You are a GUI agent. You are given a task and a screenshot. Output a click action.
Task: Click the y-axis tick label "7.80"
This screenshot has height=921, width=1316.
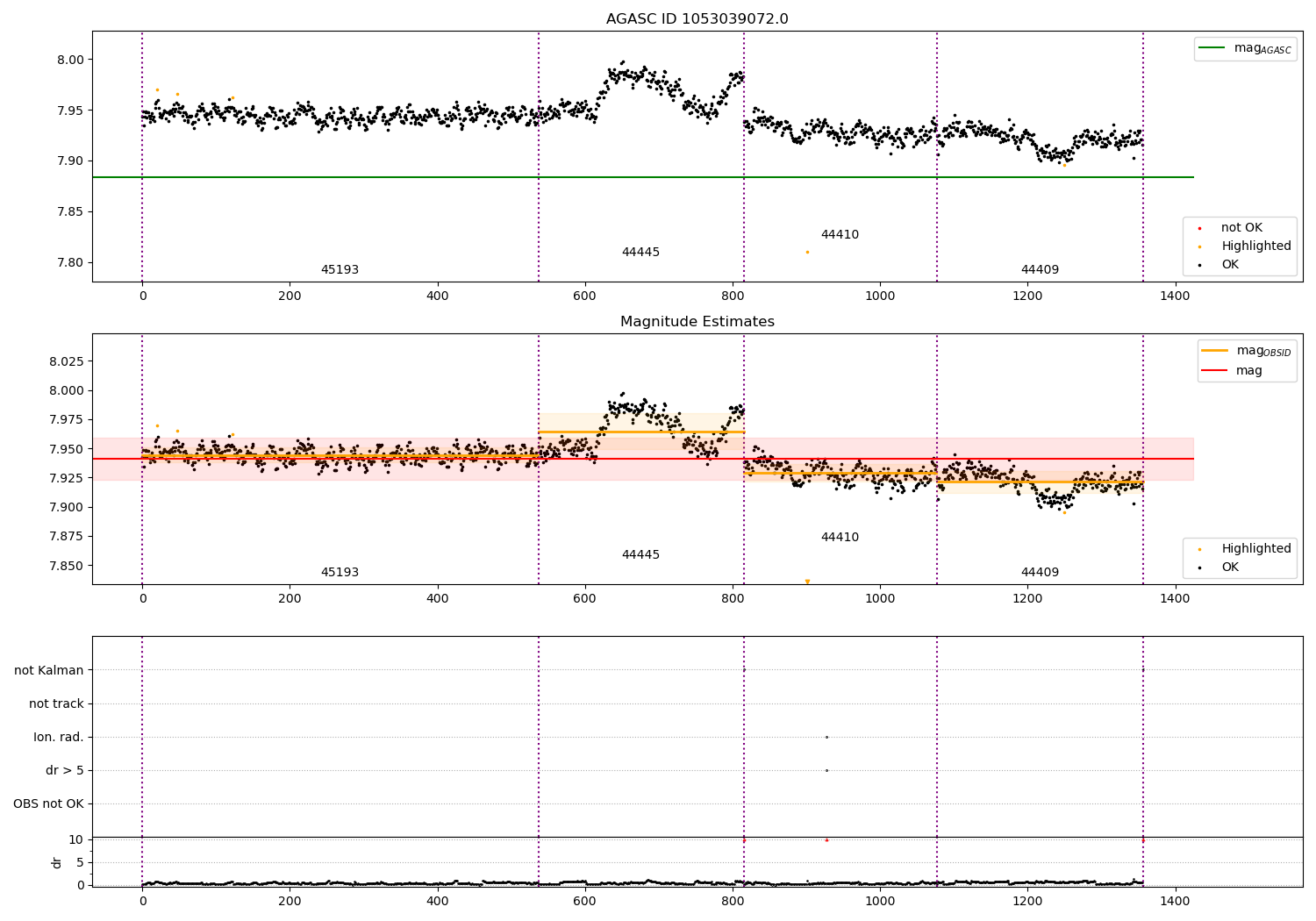click(x=70, y=263)
